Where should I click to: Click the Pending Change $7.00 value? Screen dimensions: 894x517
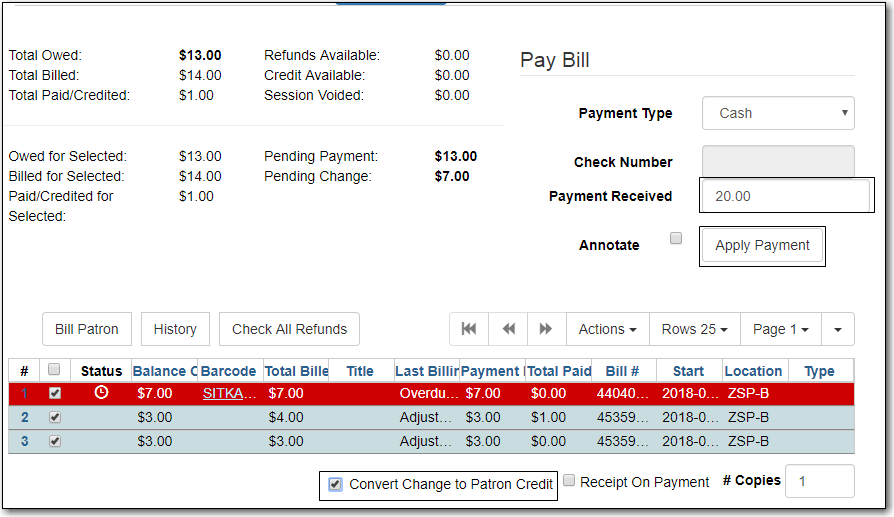[452, 176]
